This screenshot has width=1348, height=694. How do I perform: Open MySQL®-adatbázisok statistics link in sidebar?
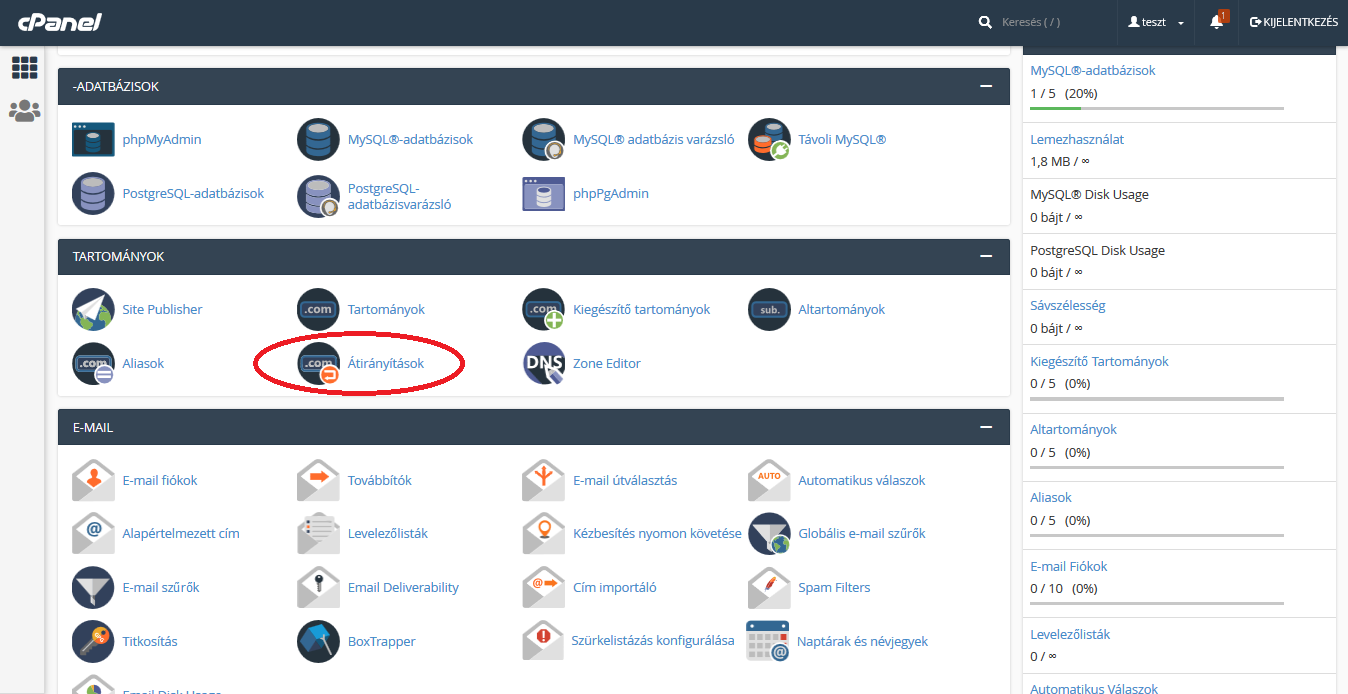[x=1093, y=71]
